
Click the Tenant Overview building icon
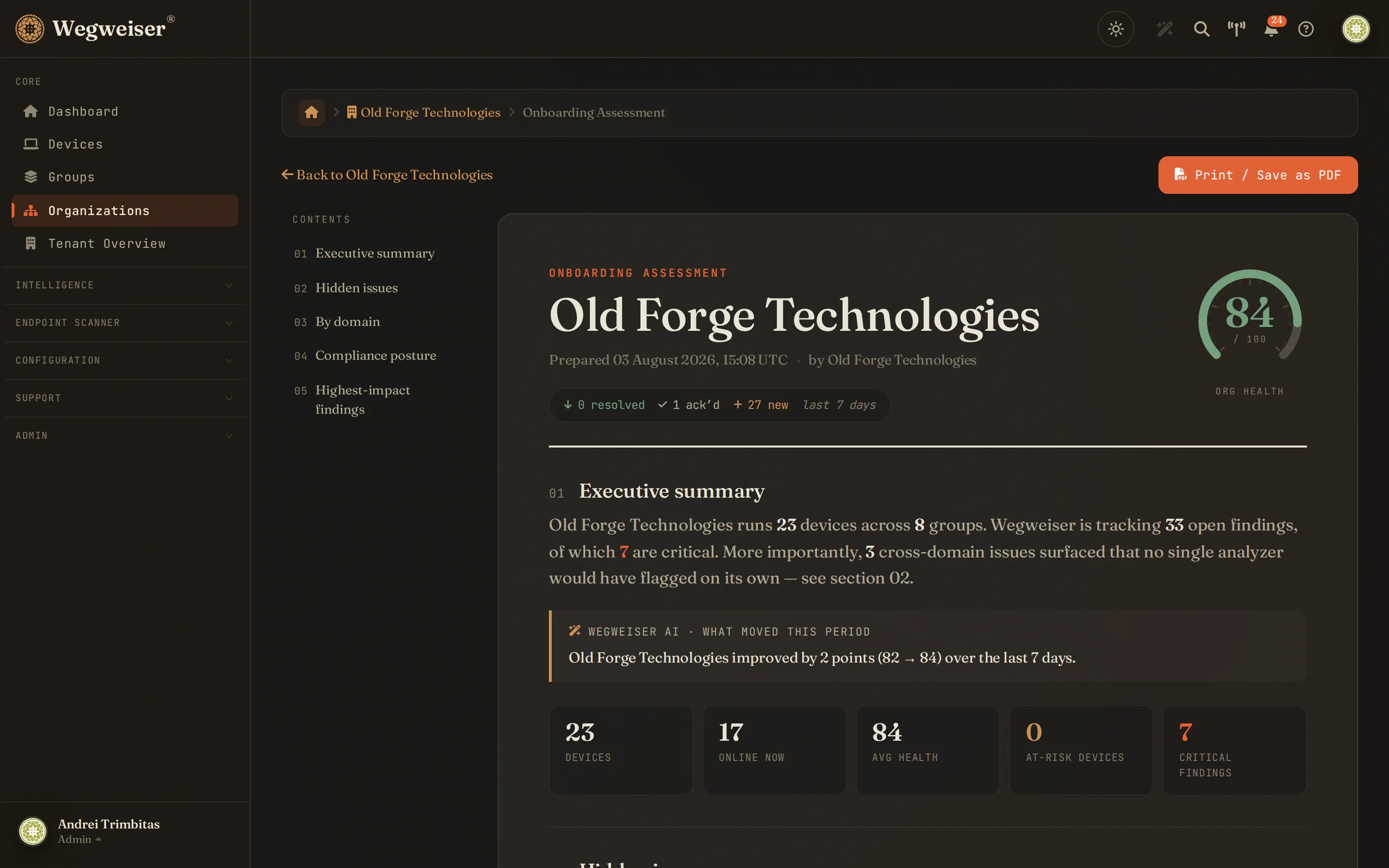pos(30,244)
